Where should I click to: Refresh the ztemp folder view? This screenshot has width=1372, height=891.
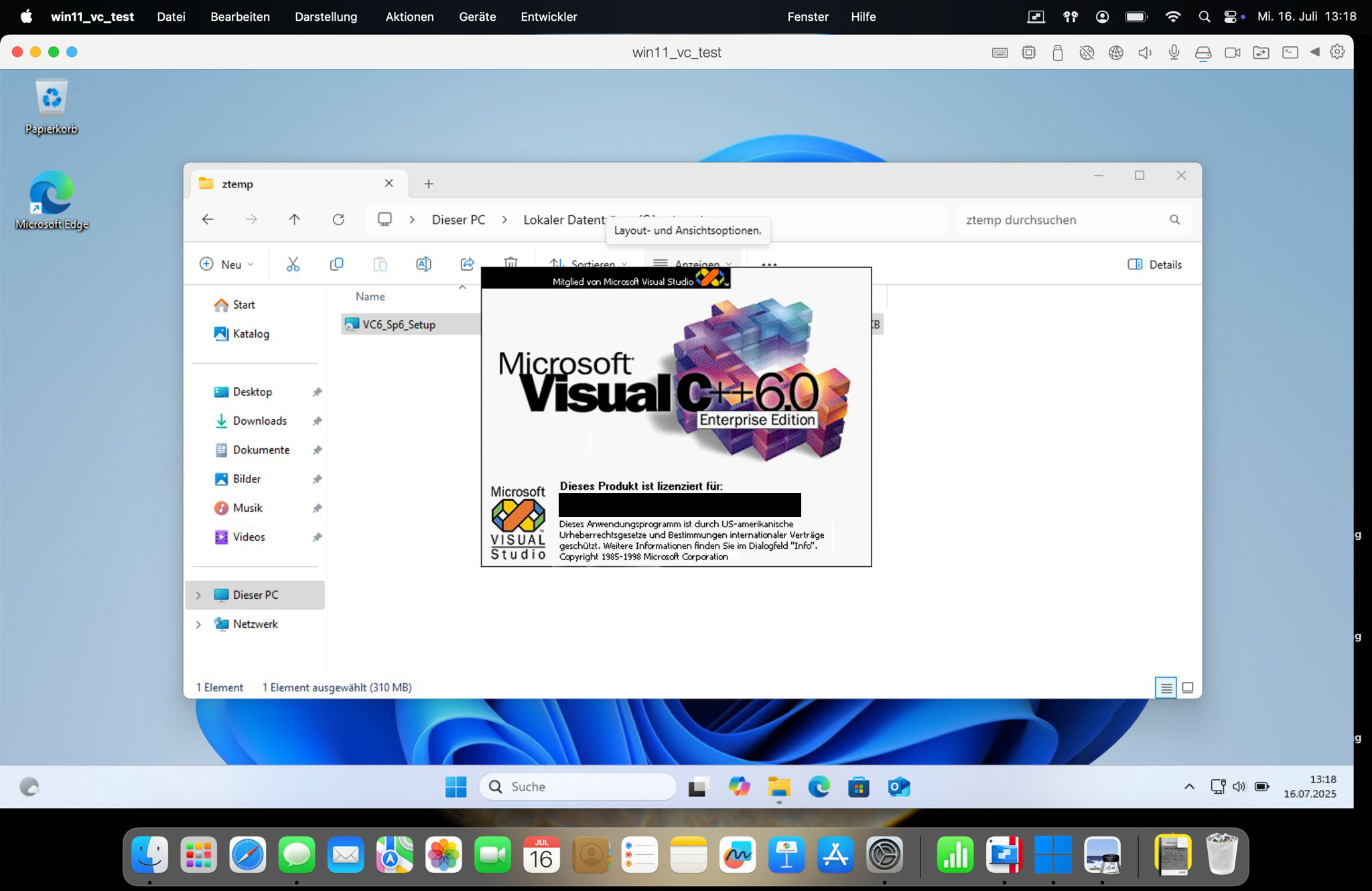(338, 220)
